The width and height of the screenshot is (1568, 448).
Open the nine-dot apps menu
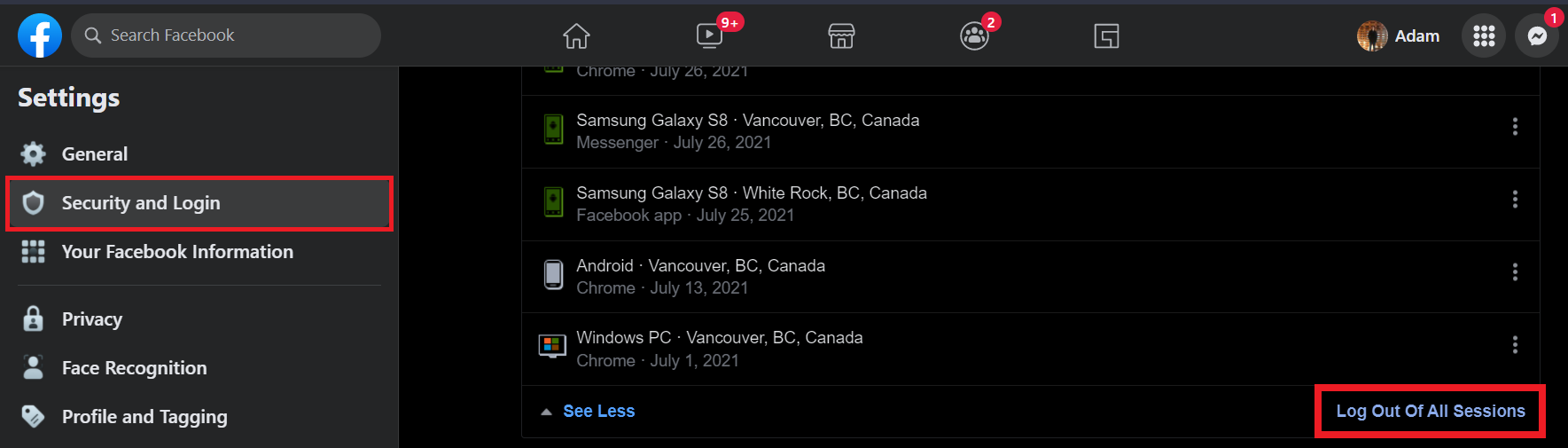[1484, 36]
